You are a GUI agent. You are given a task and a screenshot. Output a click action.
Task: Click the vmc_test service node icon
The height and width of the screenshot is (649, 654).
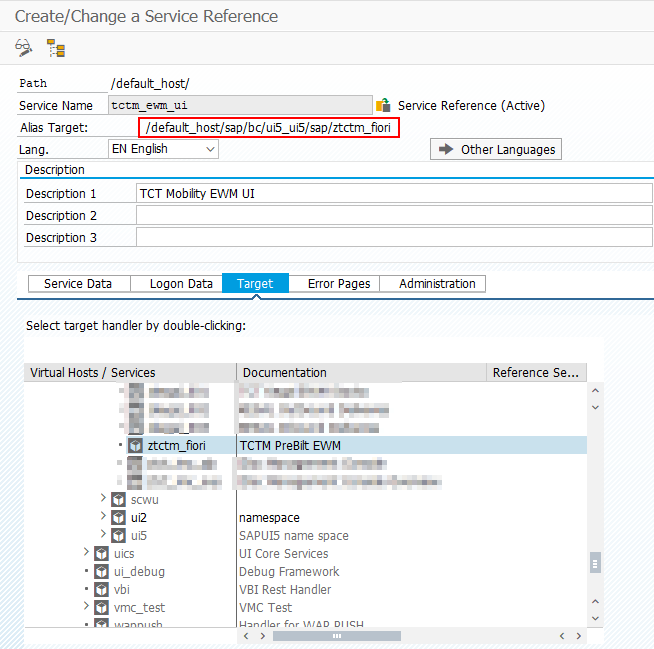click(x=101, y=607)
